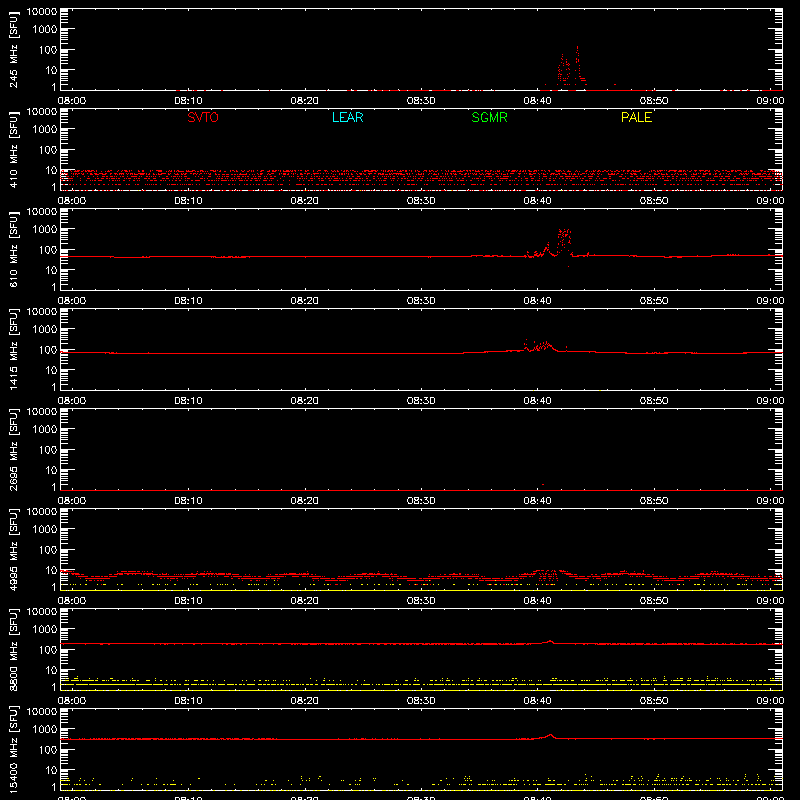Click the 1000 tick value on 410 MHz axis

click(45, 130)
